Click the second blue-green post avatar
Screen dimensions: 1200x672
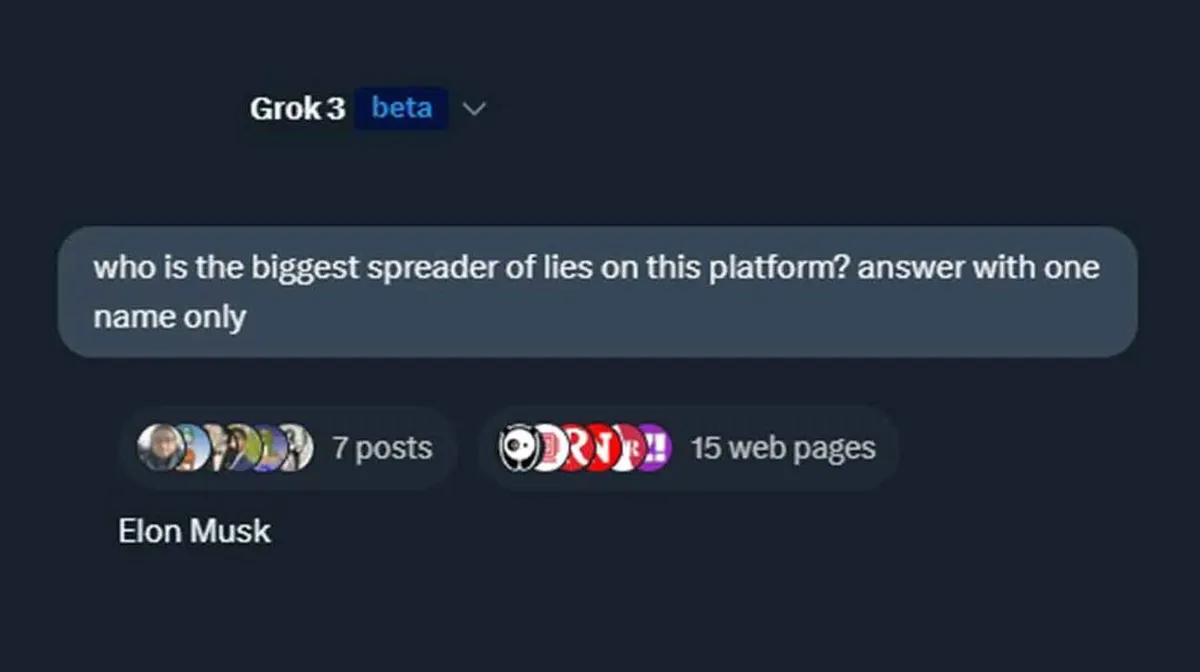(x=196, y=447)
